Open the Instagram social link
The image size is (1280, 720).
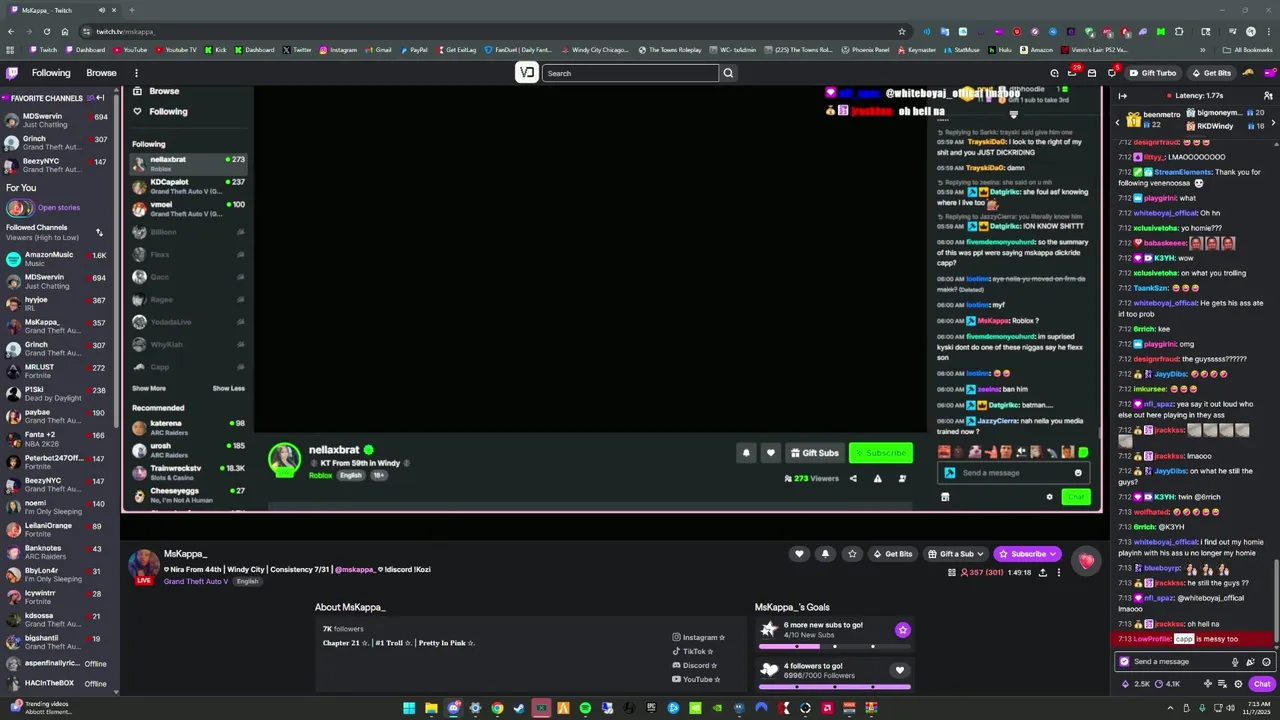tap(699, 637)
